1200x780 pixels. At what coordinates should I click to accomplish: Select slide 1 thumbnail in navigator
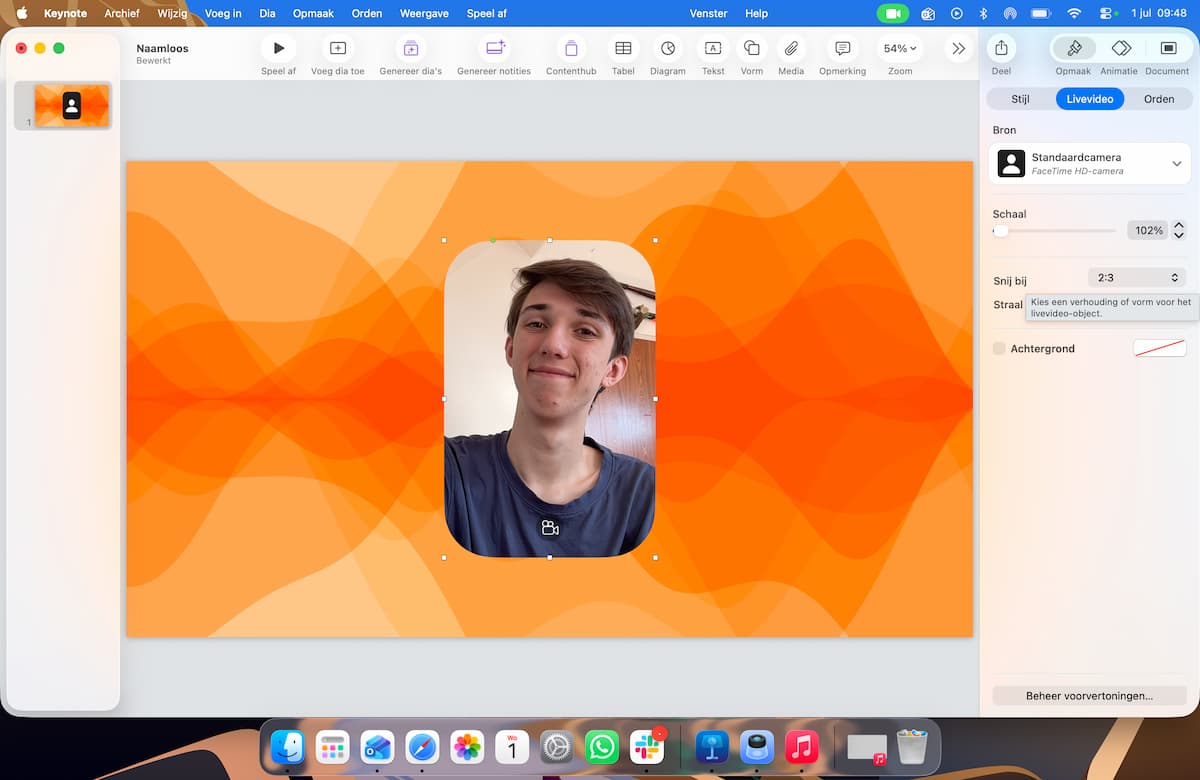71,105
